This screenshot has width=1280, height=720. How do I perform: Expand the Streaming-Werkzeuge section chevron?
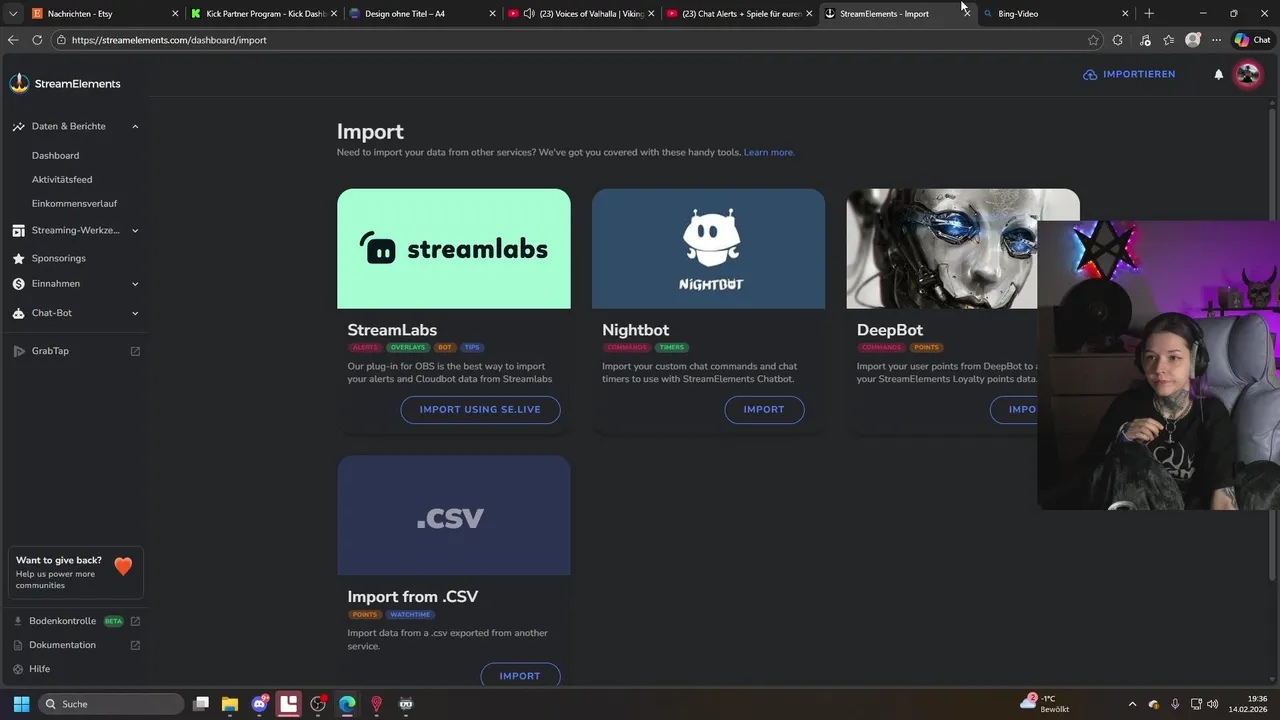(135, 231)
